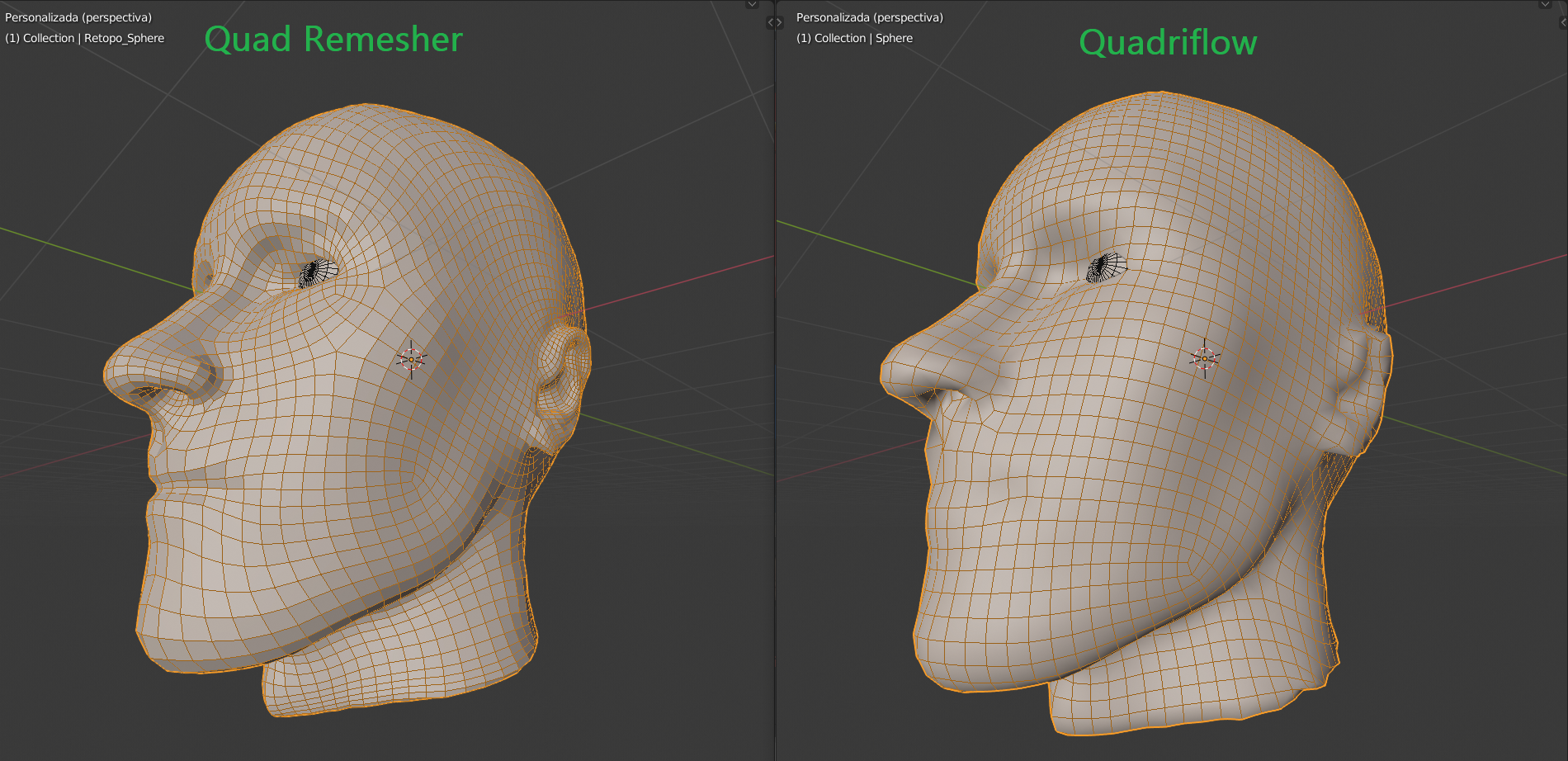Open left viewport sidebar via left-pointing arrow

pos(771,23)
